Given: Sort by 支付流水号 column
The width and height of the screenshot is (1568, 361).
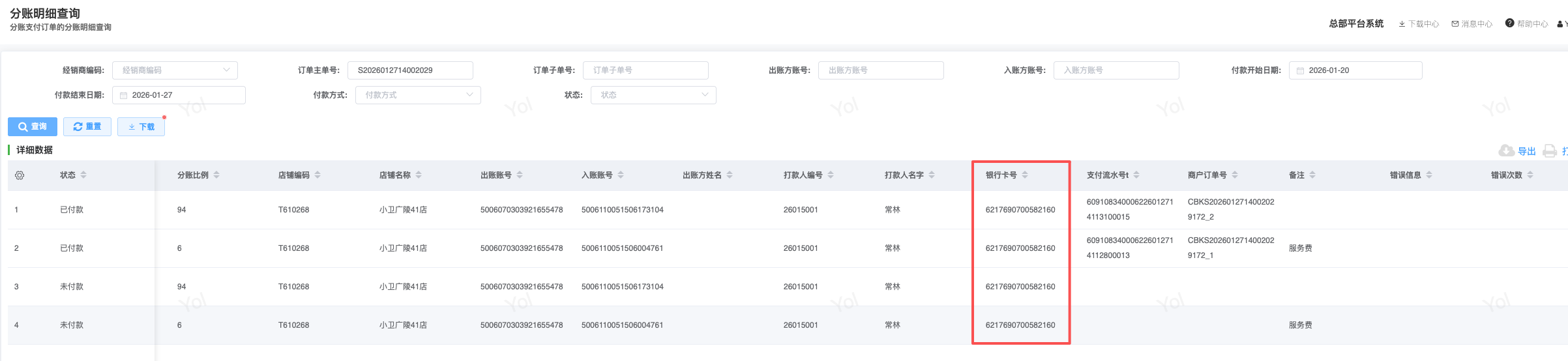Looking at the screenshot, I should (1136, 175).
